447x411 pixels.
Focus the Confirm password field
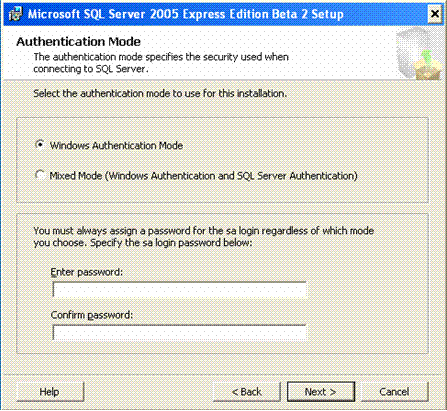pyautogui.click(x=179, y=332)
